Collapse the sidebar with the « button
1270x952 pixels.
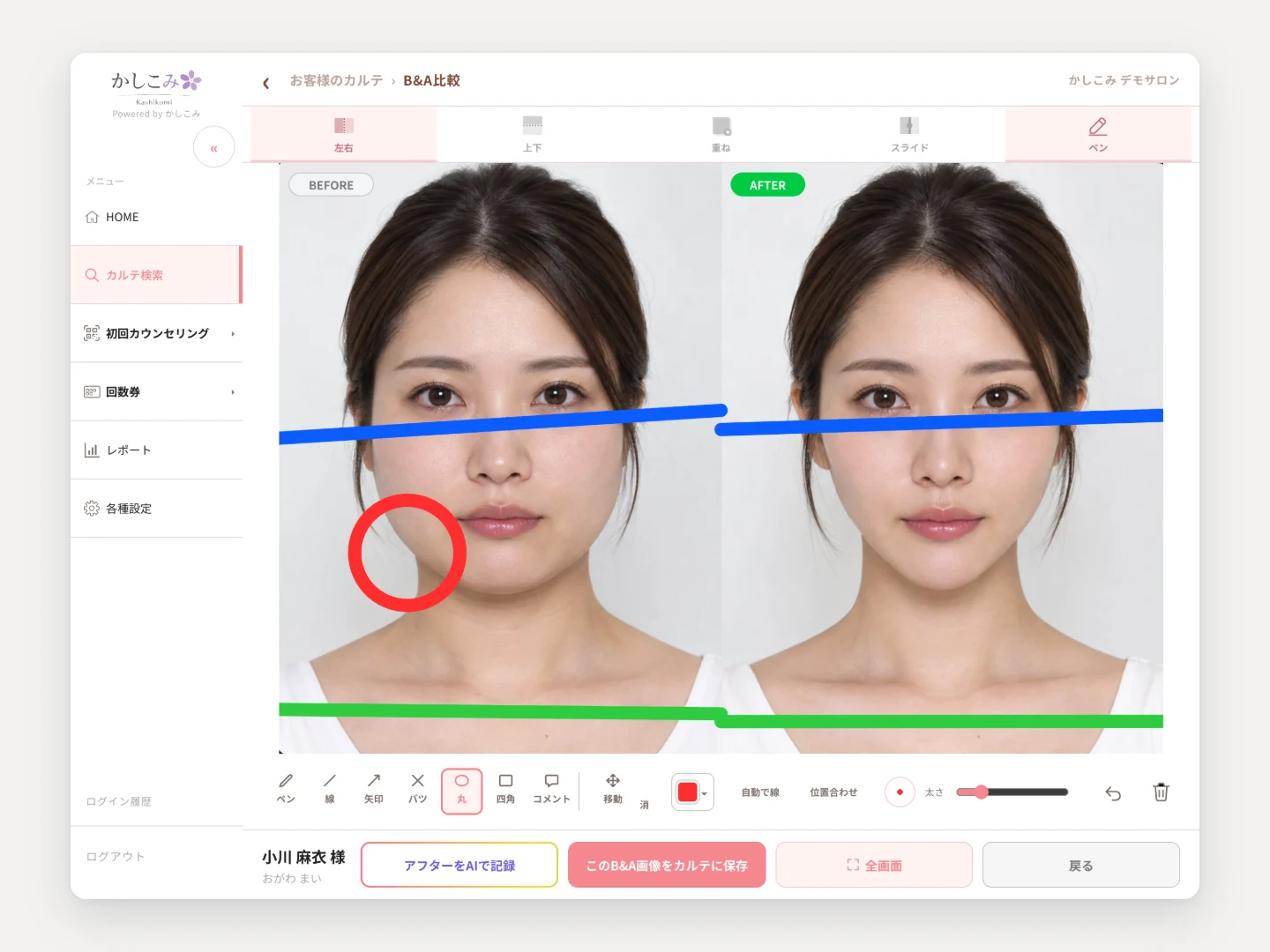213,147
